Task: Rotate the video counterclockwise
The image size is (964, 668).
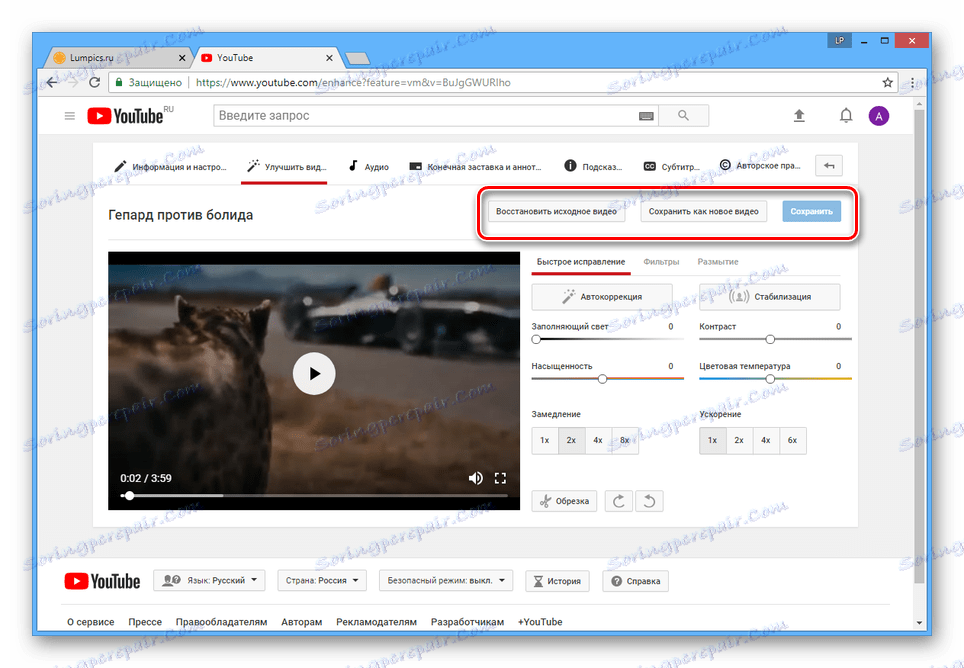Action: coord(649,500)
